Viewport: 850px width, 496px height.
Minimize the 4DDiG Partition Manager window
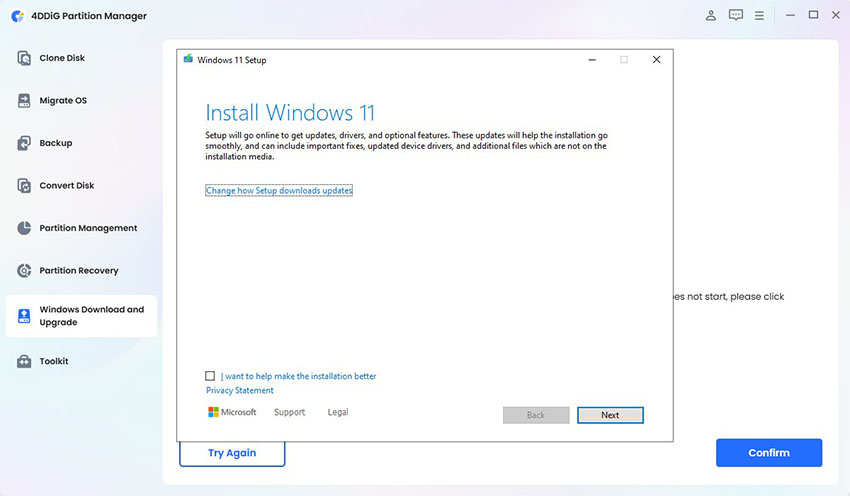pyautogui.click(x=790, y=15)
